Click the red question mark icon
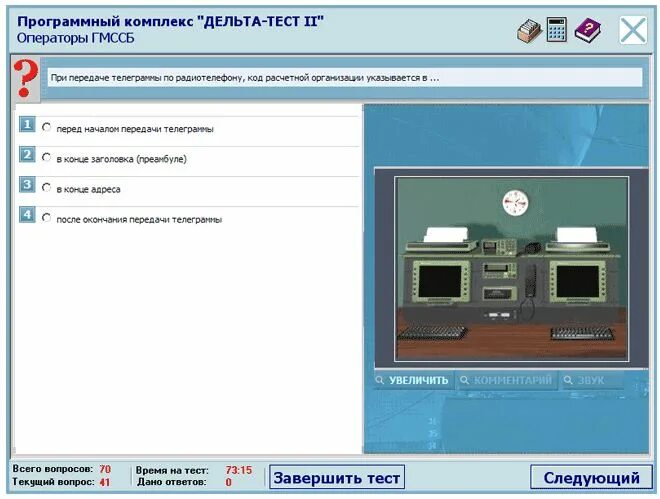The image size is (660, 499). pos(26,78)
